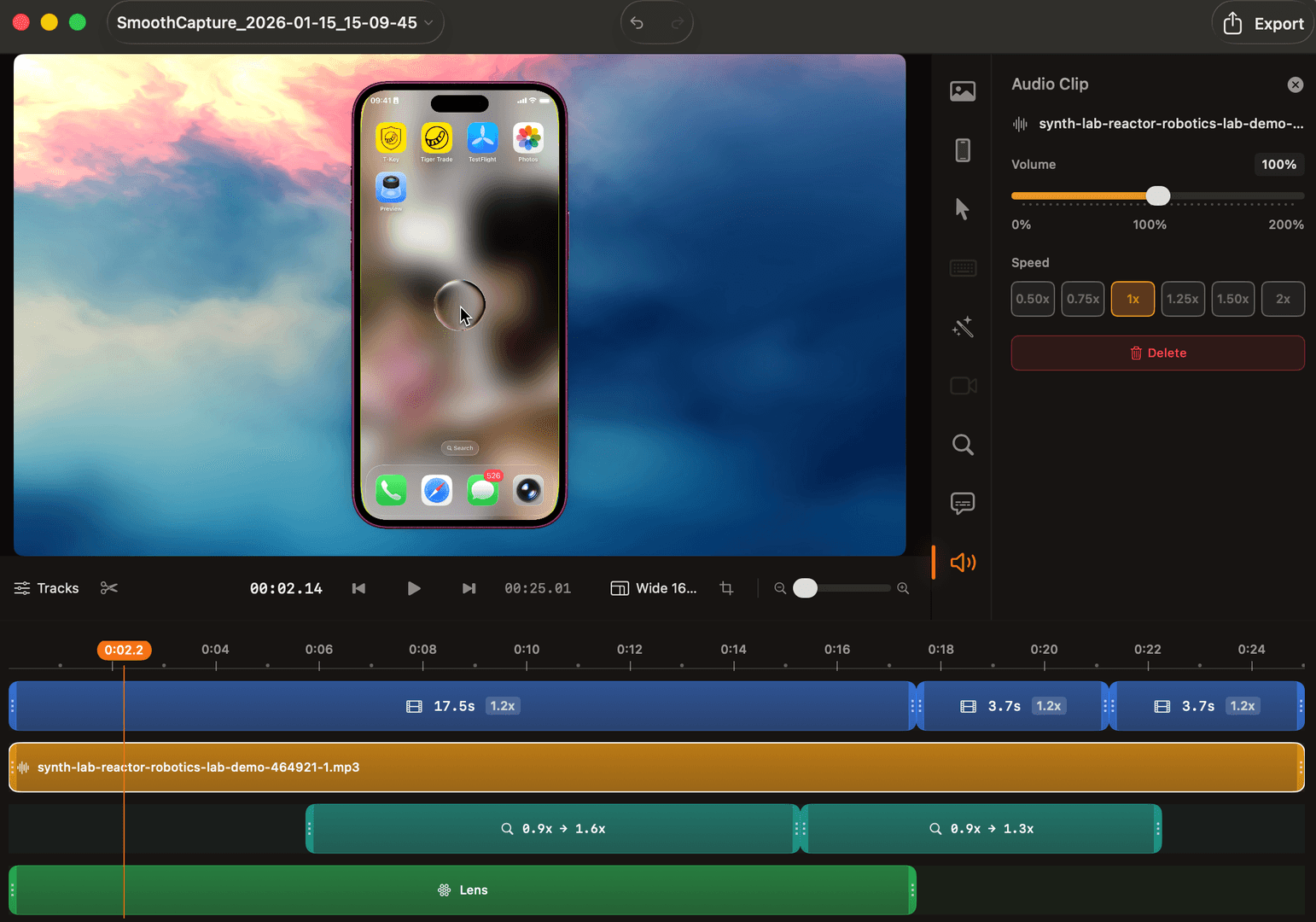Switch audio speed to 0.50x
The width and height of the screenshot is (1316, 922).
click(x=1033, y=299)
